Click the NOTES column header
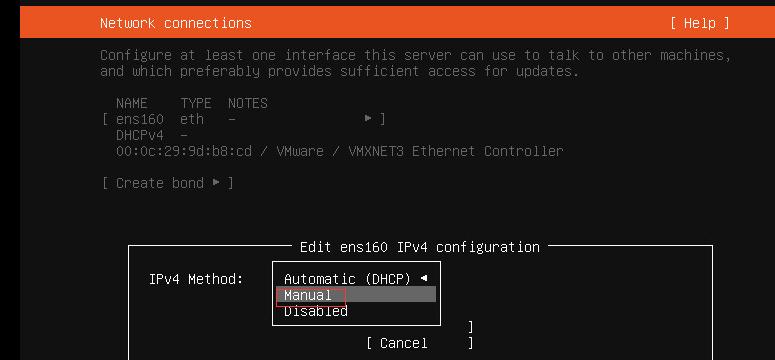Image resolution: width=775 pixels, height=360 pixels. (x=248, y=103)
